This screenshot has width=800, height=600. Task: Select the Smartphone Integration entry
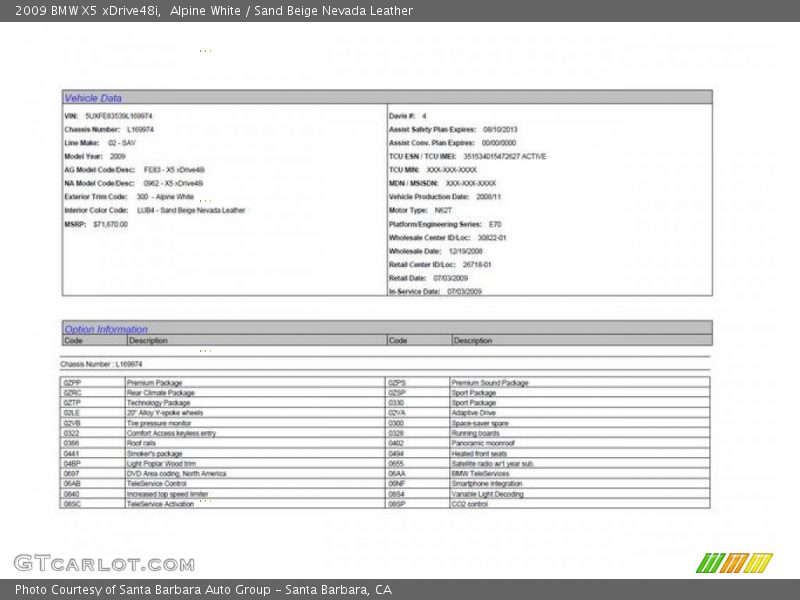[x=486, y=484]
